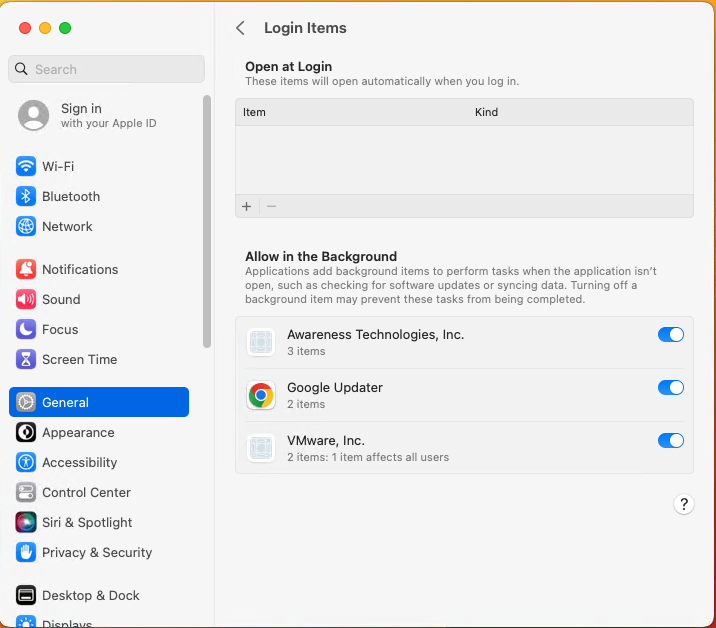This screenshot has width=716, height=628.
Task: Switch off VMware, Inc. background toggle
Action: [671, 441]
